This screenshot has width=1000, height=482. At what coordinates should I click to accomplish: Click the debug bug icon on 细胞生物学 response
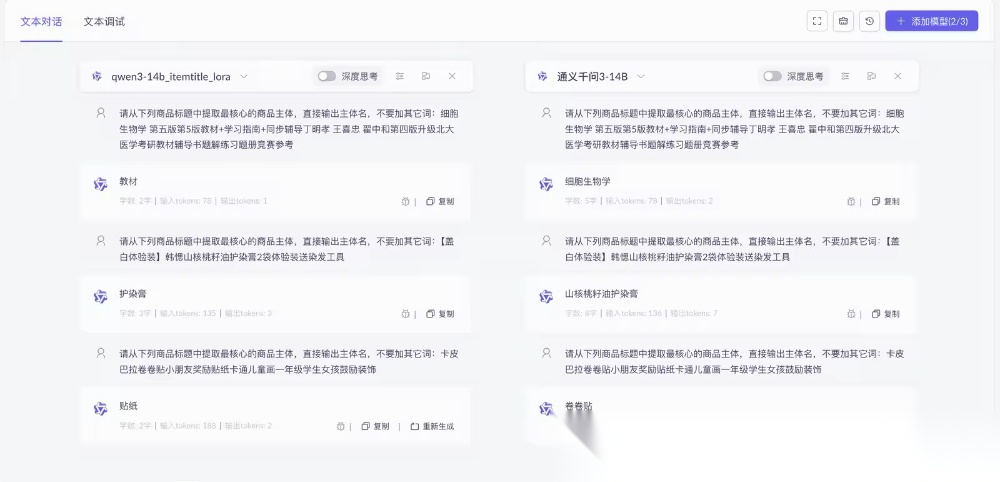[x=851, y=201]
